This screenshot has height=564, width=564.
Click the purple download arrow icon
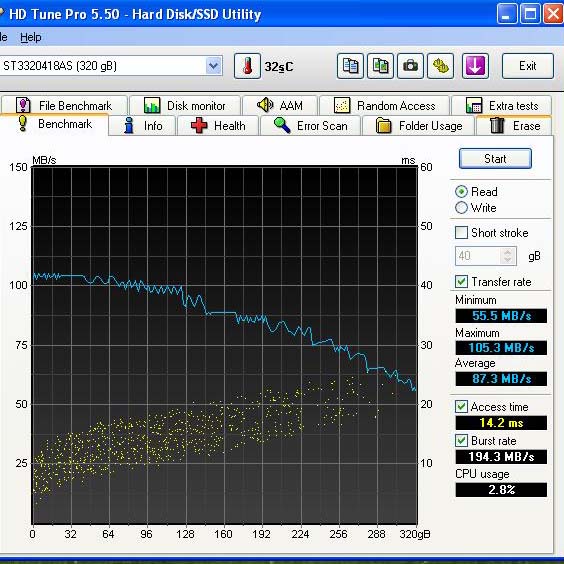pos(475,66)
